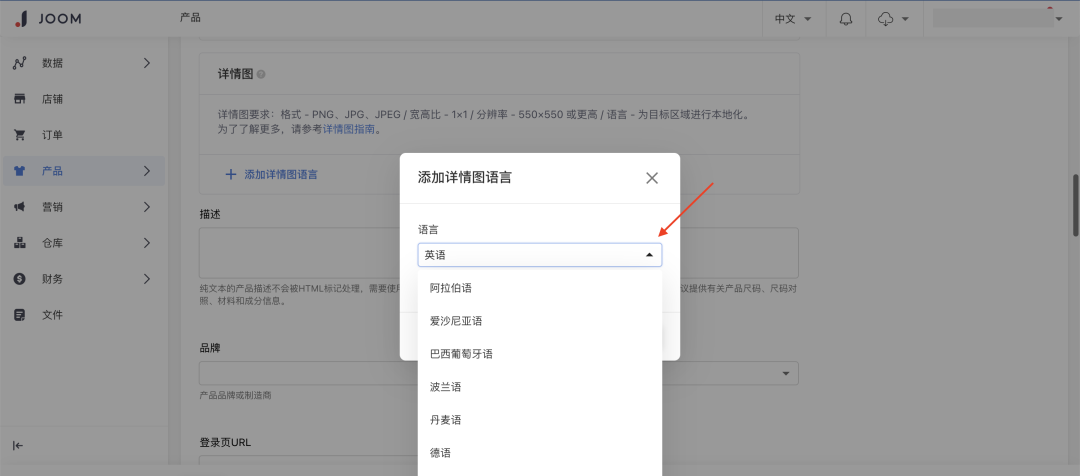Image resolution: width=1080 pixels, height=476 pixels.
Task: Close the 添加详情图语言 dialog
Action: pos(652,178)
